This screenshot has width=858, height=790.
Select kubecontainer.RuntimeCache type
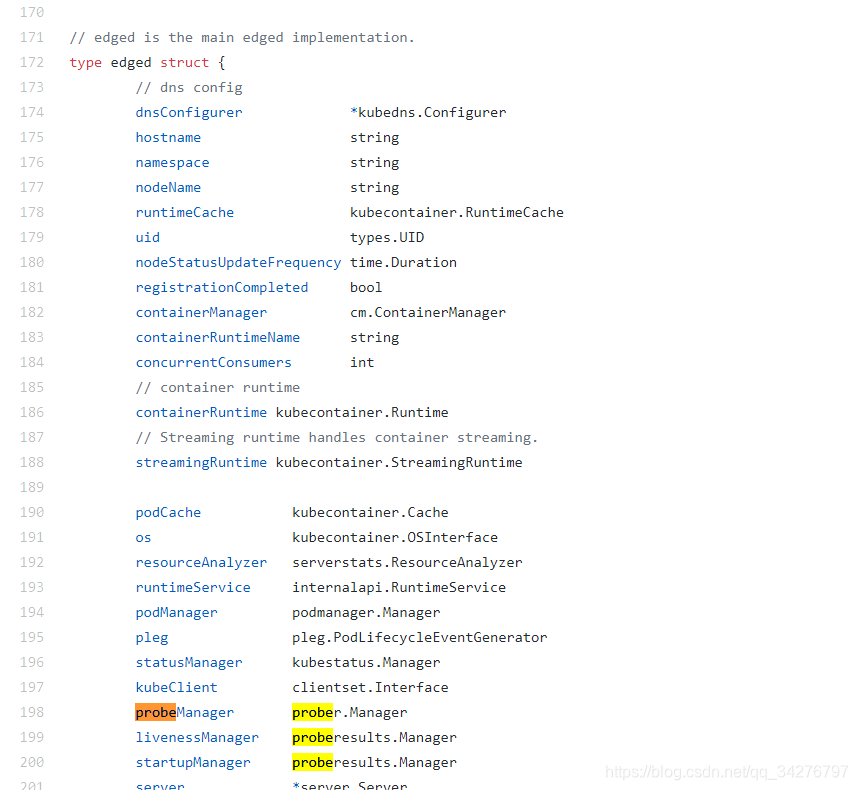point(457,212)
